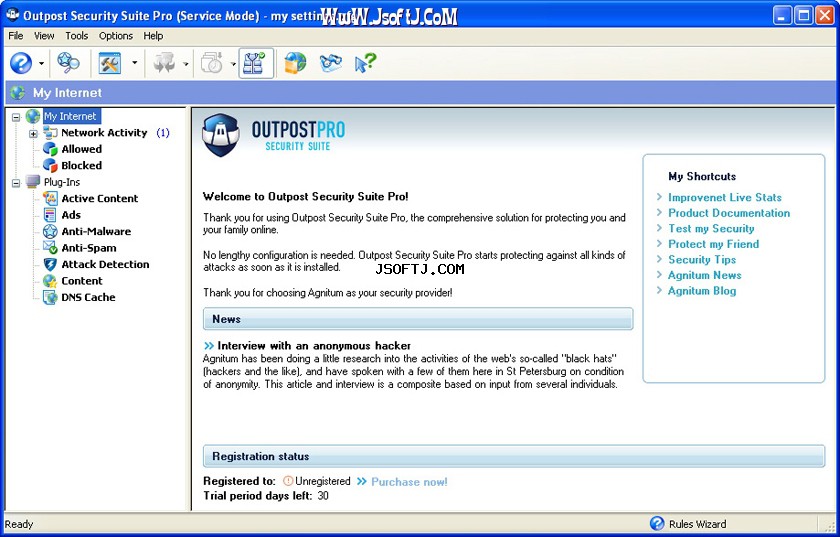Image resolution: width=840 pixels, height=537 pixels.
Task: Click the Plug-Ins monitor icon
Action: [33, 182]
